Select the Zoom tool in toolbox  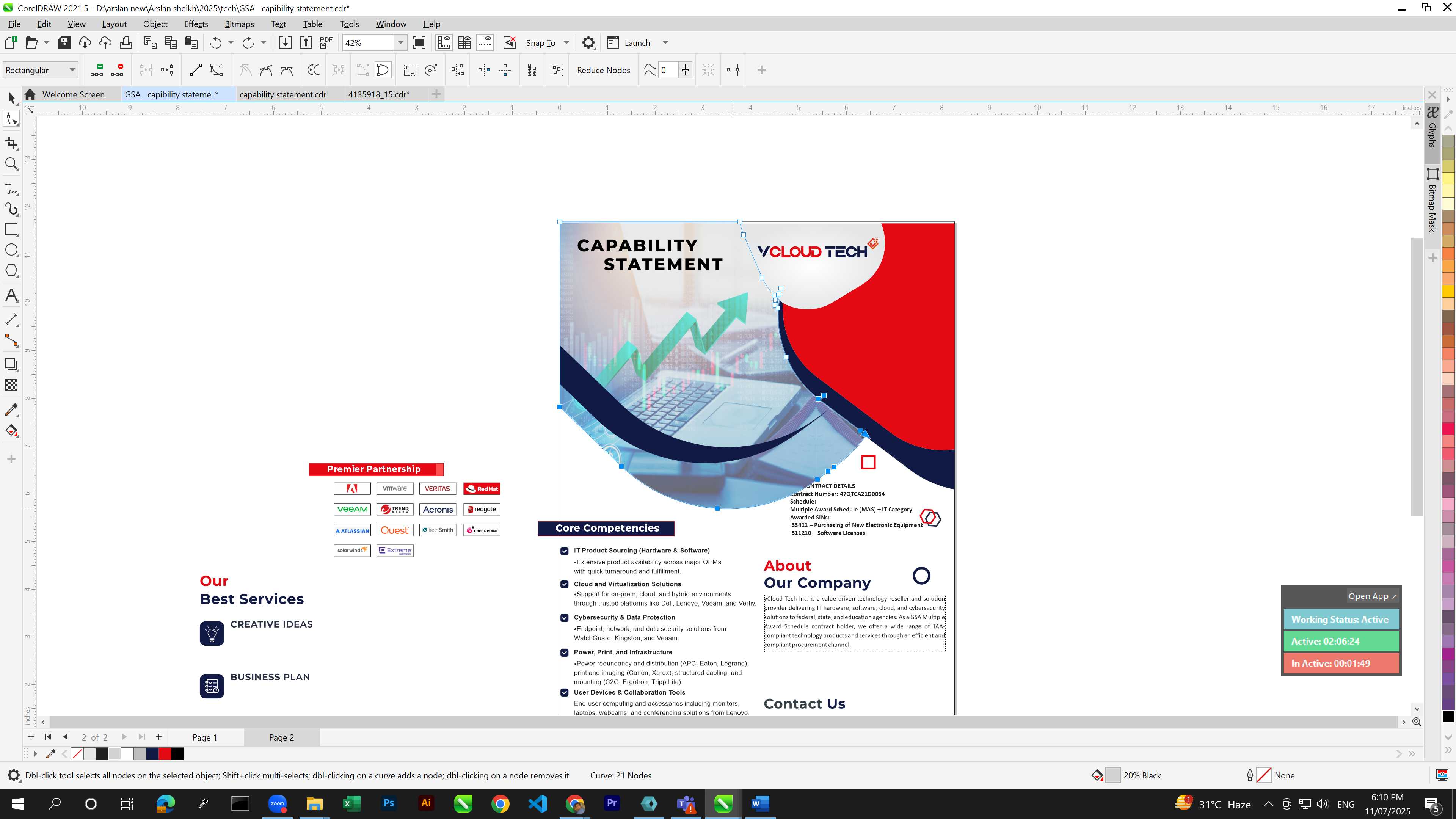[x=11, y=164]
